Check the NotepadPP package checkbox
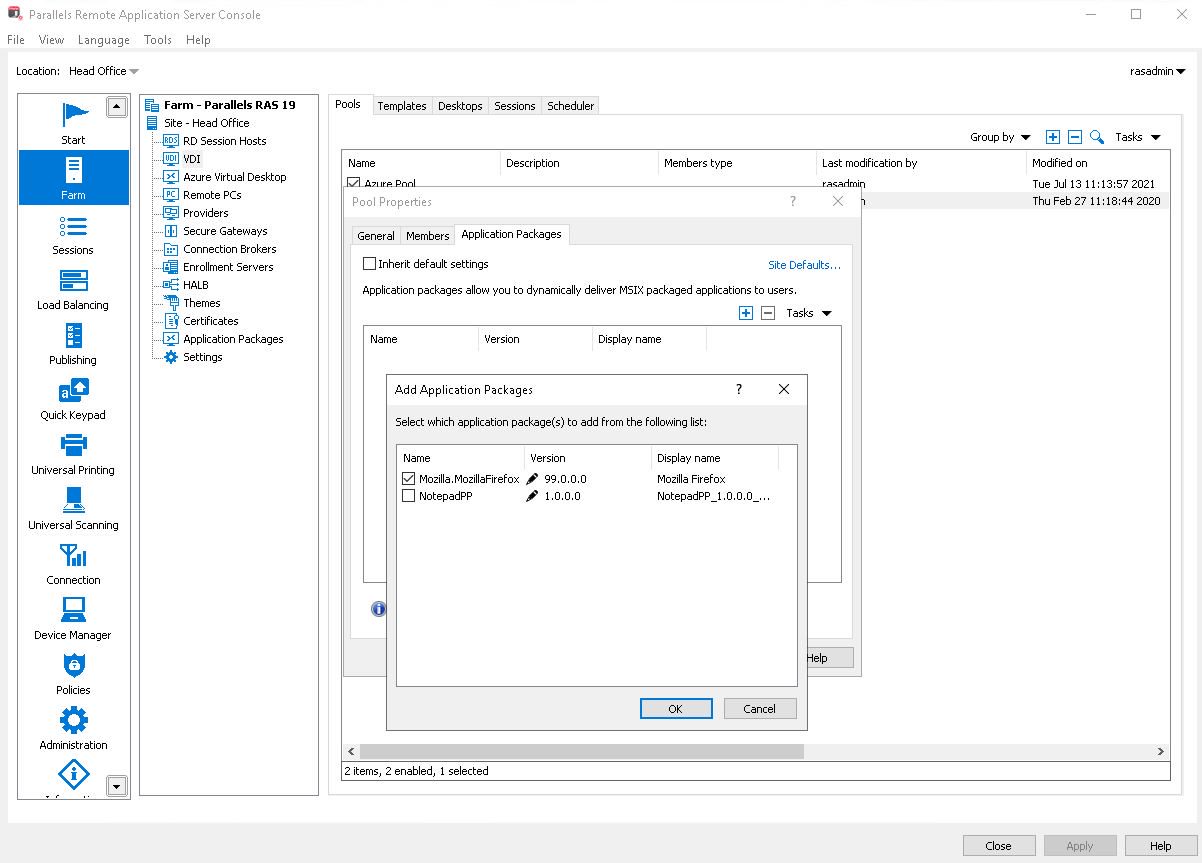 [x=408, y=496]
